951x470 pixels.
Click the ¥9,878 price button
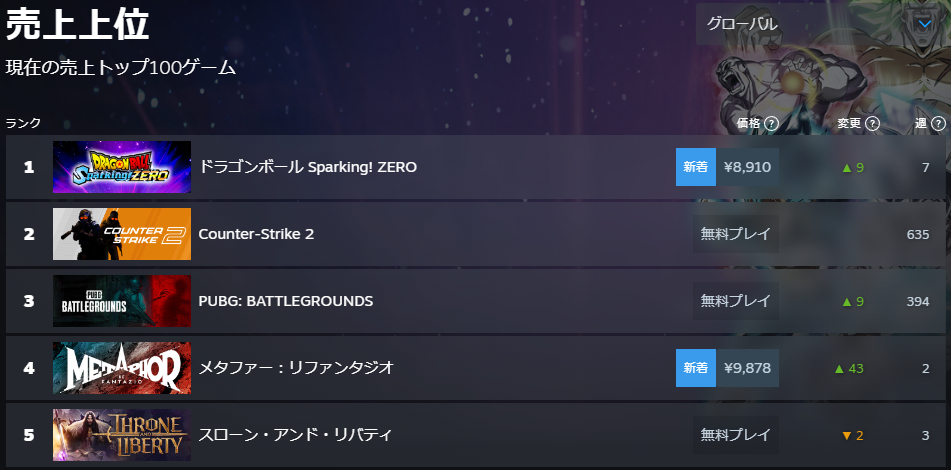click(x=747, y=368)
